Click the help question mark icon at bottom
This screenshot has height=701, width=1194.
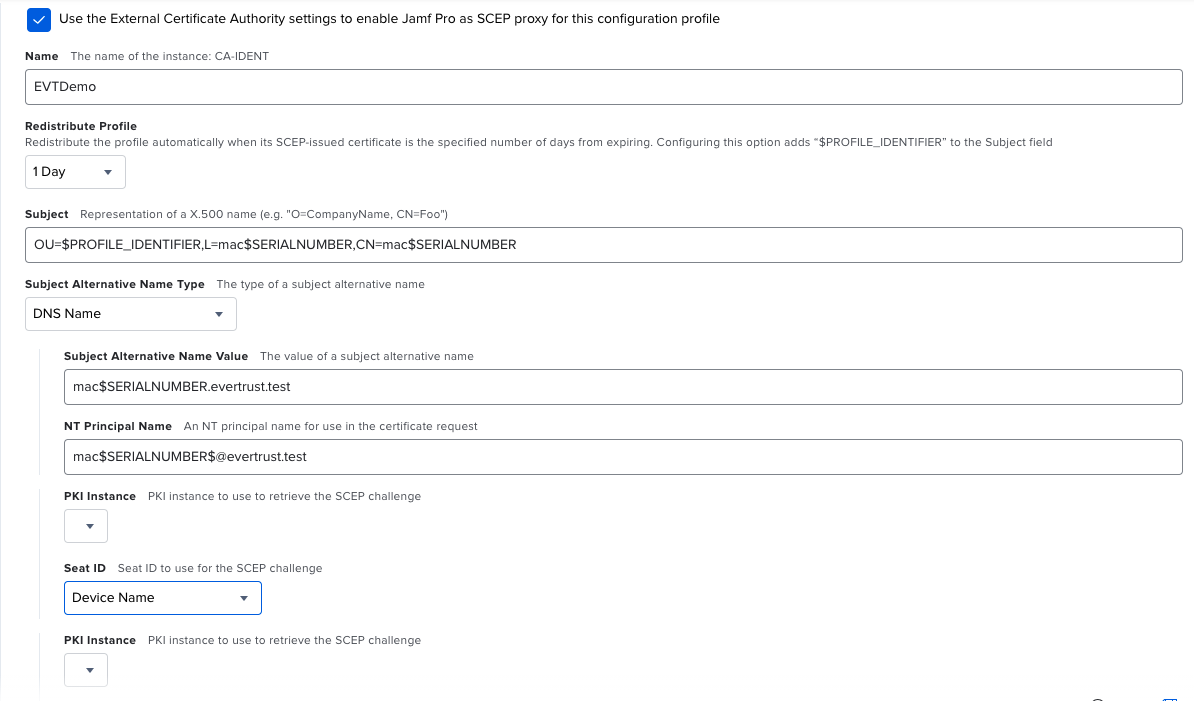(x=1096, y=698)
